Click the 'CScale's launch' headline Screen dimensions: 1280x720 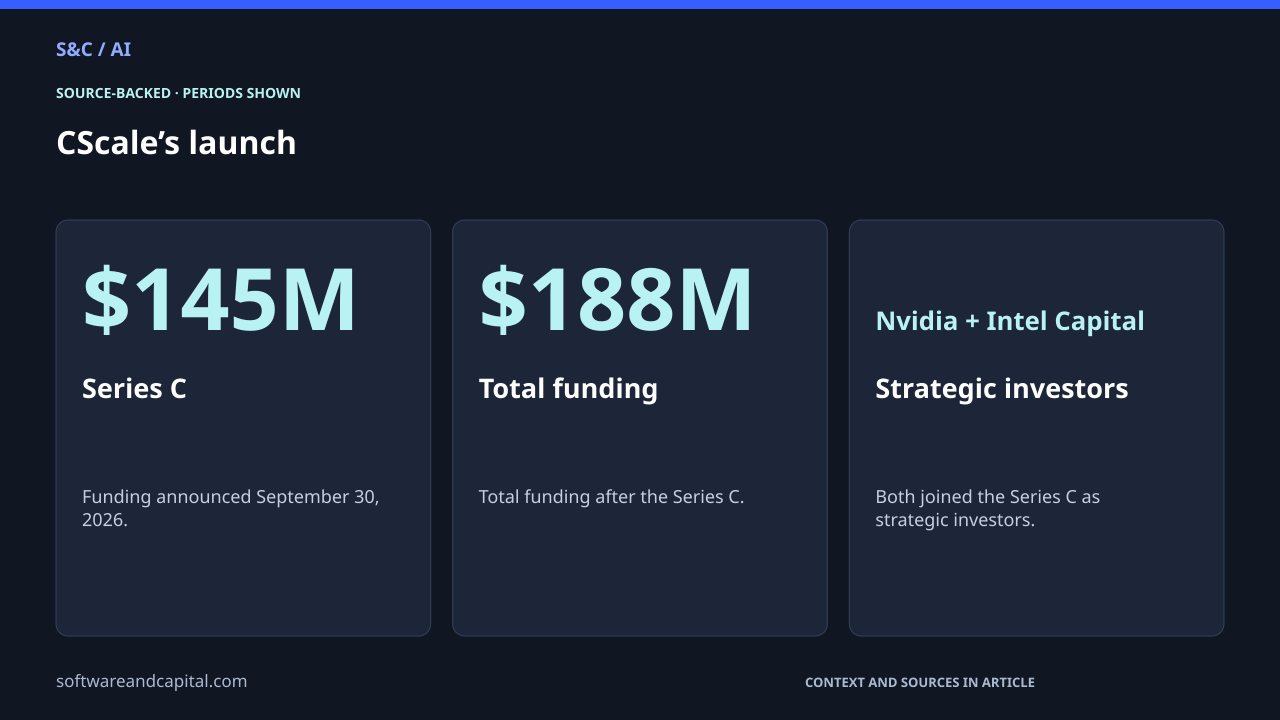tap(176, 142)
